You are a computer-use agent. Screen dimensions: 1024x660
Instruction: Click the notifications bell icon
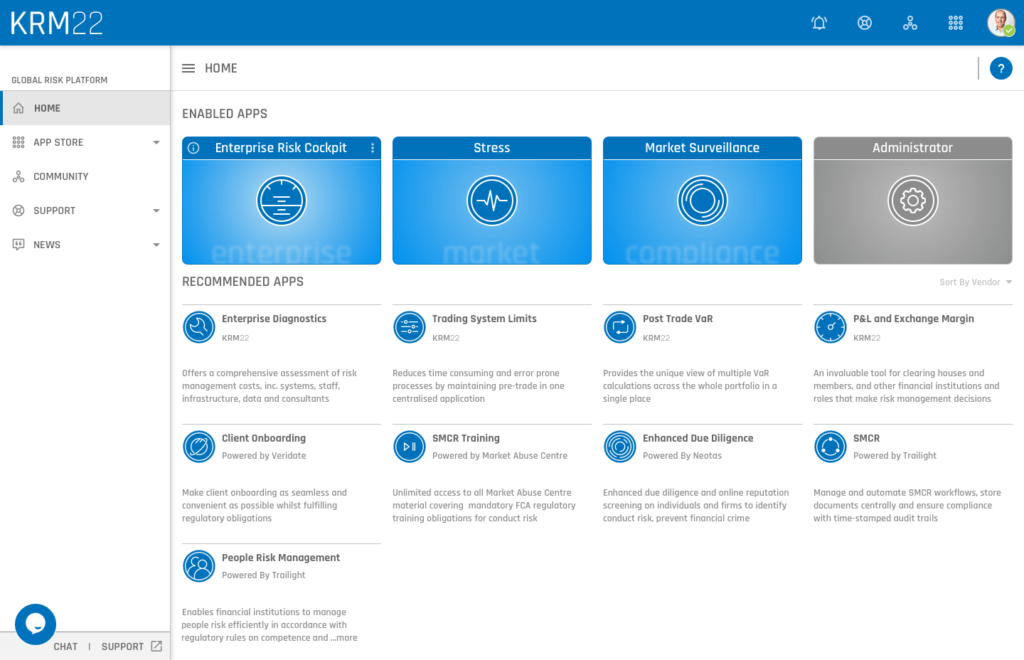pyautogui.click(x=819, y=23)
